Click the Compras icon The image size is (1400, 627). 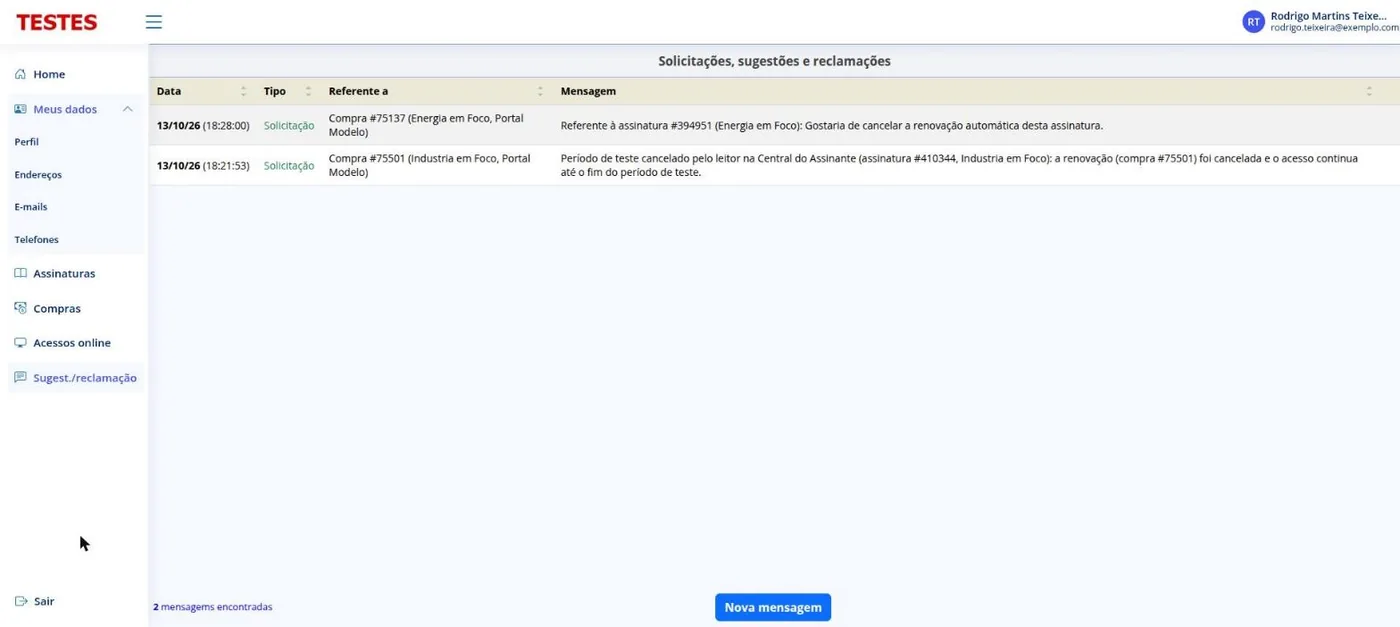tap(20, 308)
